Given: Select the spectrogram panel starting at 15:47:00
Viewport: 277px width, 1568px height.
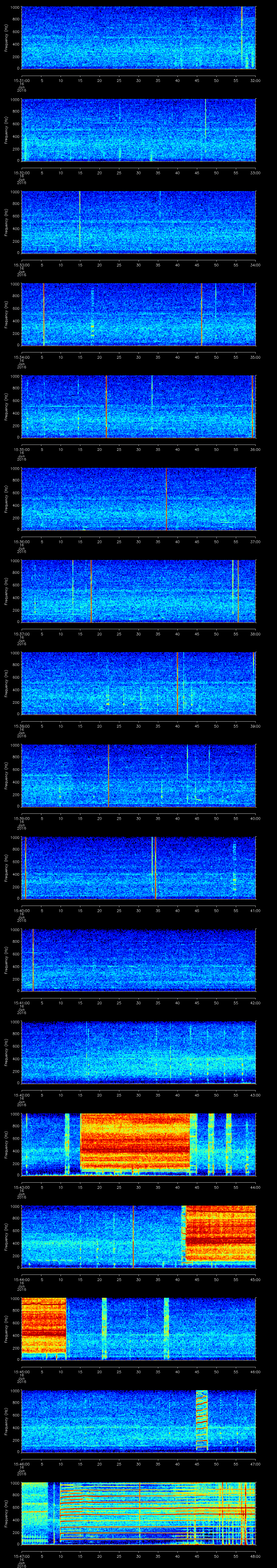Looking at the screenshot, I should (x=138, y=1513).
